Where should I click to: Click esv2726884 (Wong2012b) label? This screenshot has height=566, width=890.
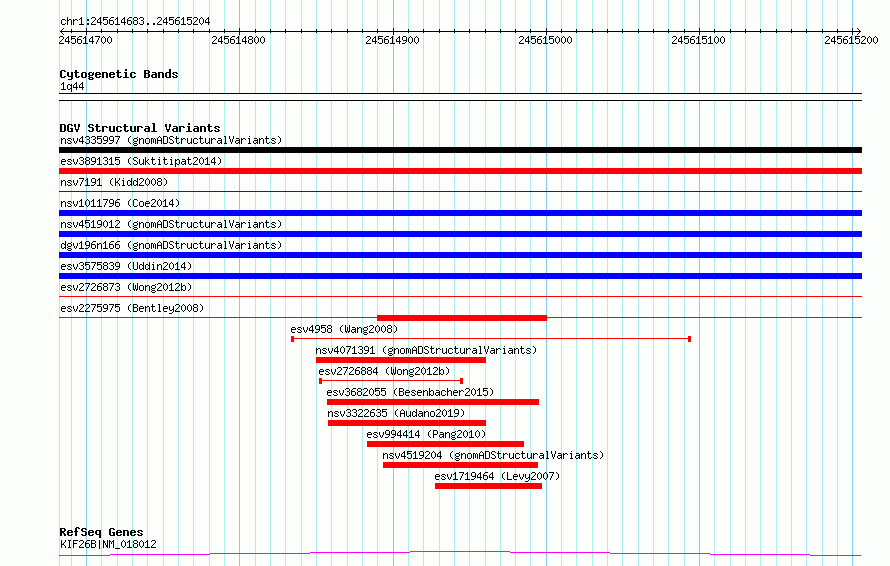[384, 371]
